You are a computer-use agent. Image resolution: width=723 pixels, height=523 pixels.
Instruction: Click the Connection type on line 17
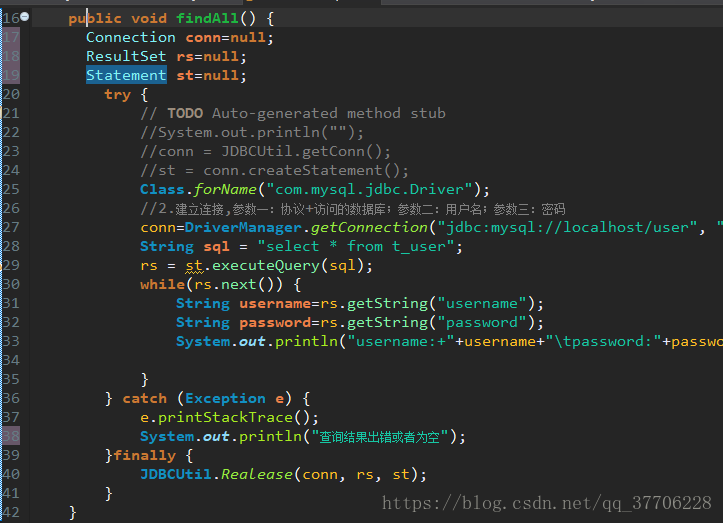tap(130, 37)
